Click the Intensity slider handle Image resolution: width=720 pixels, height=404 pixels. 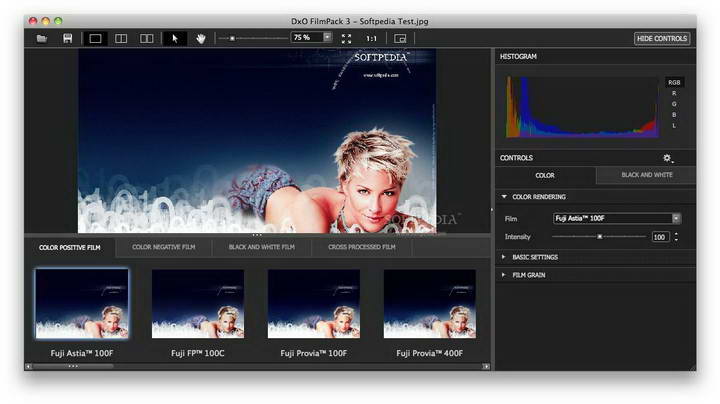(600, 237)
